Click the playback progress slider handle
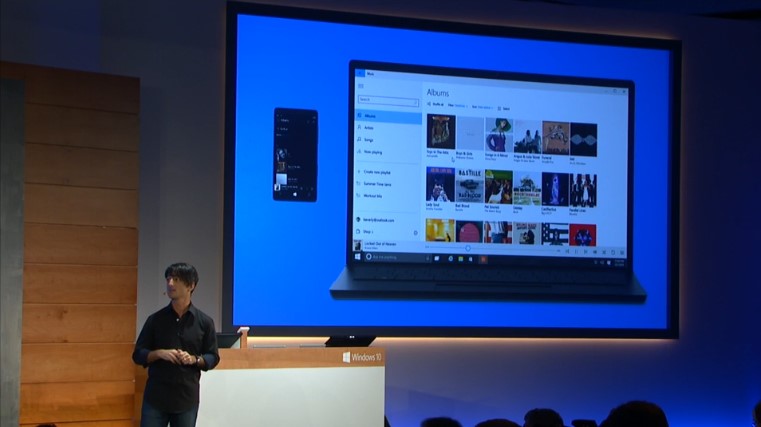The height and width of the screenshot is (427, 761). [467, 247]
